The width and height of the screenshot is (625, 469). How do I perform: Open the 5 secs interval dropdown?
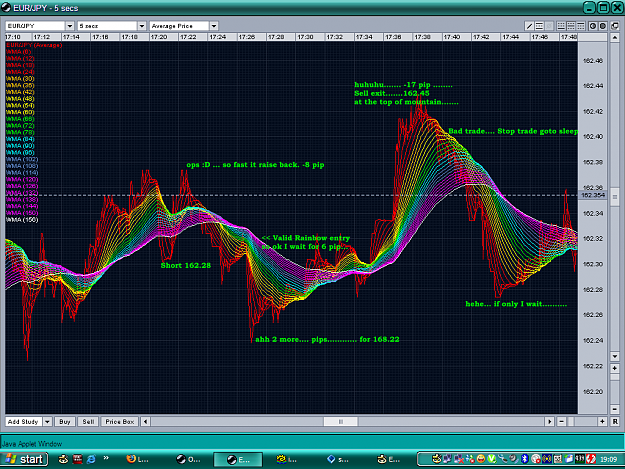pos(142,26)
